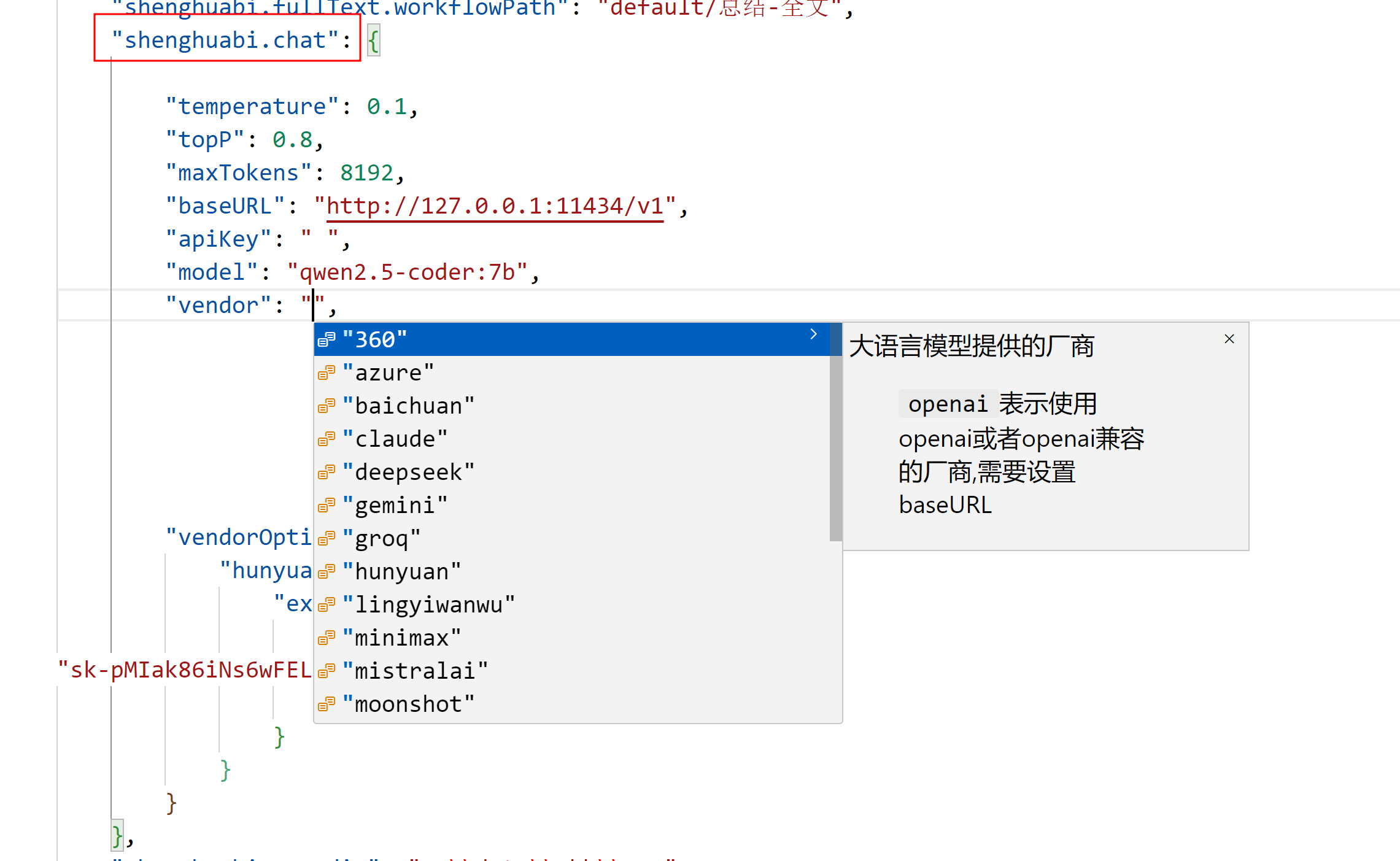This screenshot has width=1400, height=861.
Task: Click the icon beside the "groq" suggestion
Action: pos(327,539)
